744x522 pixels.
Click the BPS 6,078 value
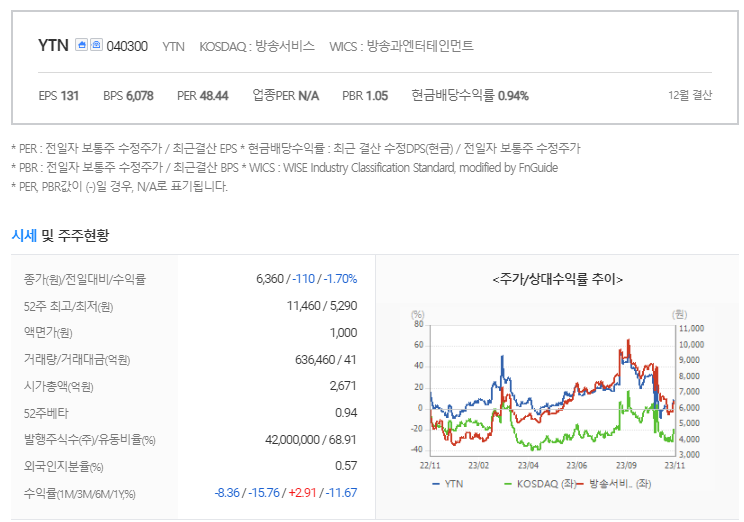pos(128,96)
